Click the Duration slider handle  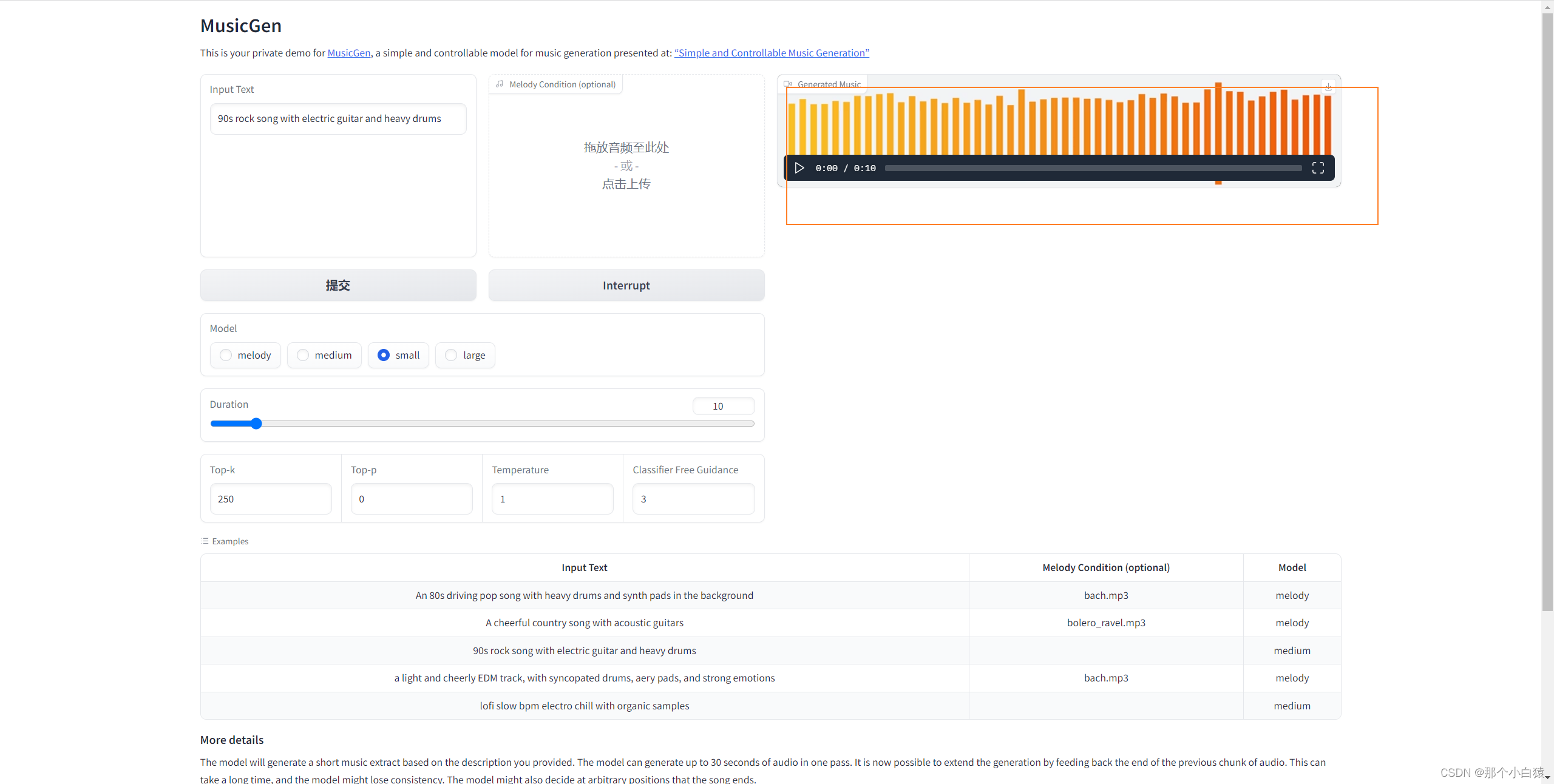tap(256, 424)
